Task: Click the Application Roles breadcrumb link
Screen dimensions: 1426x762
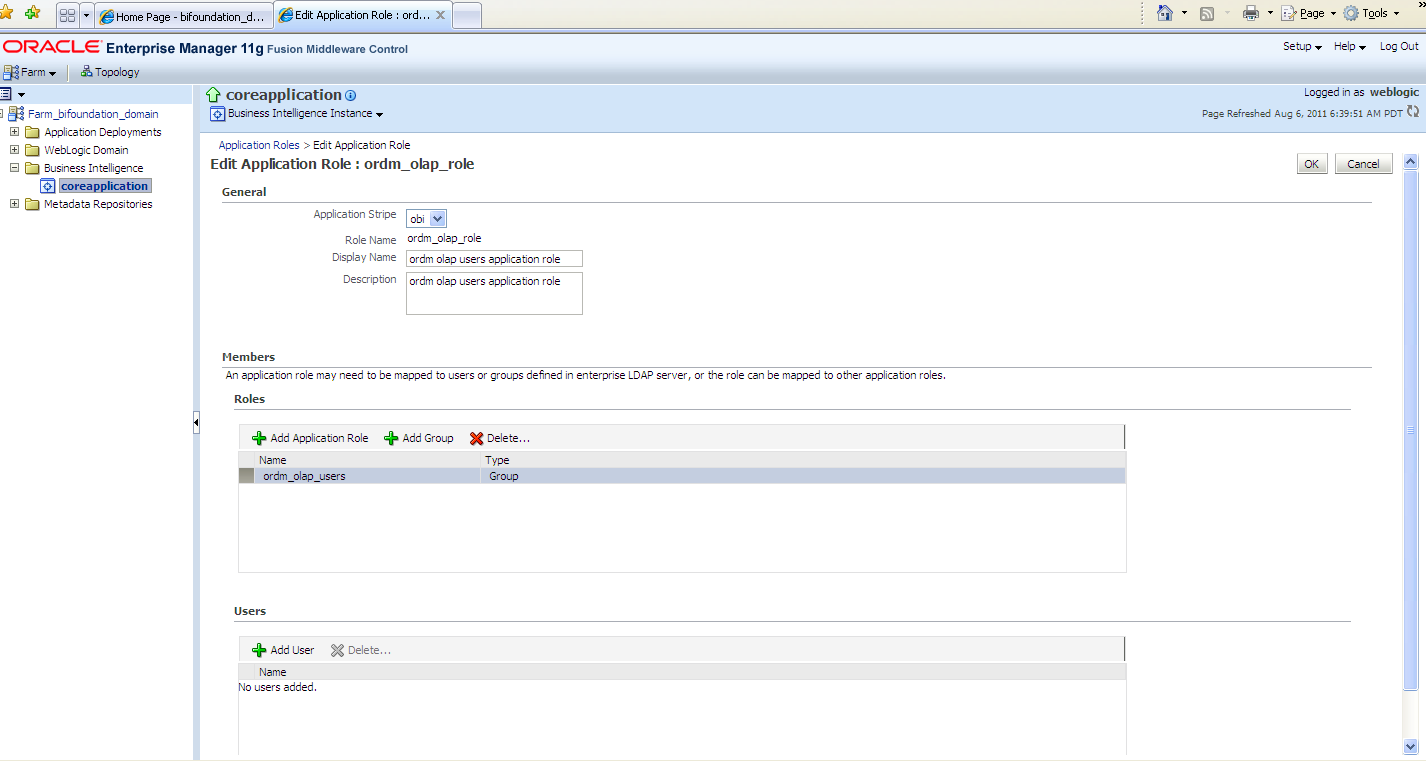Action: (x=258, y=145)
